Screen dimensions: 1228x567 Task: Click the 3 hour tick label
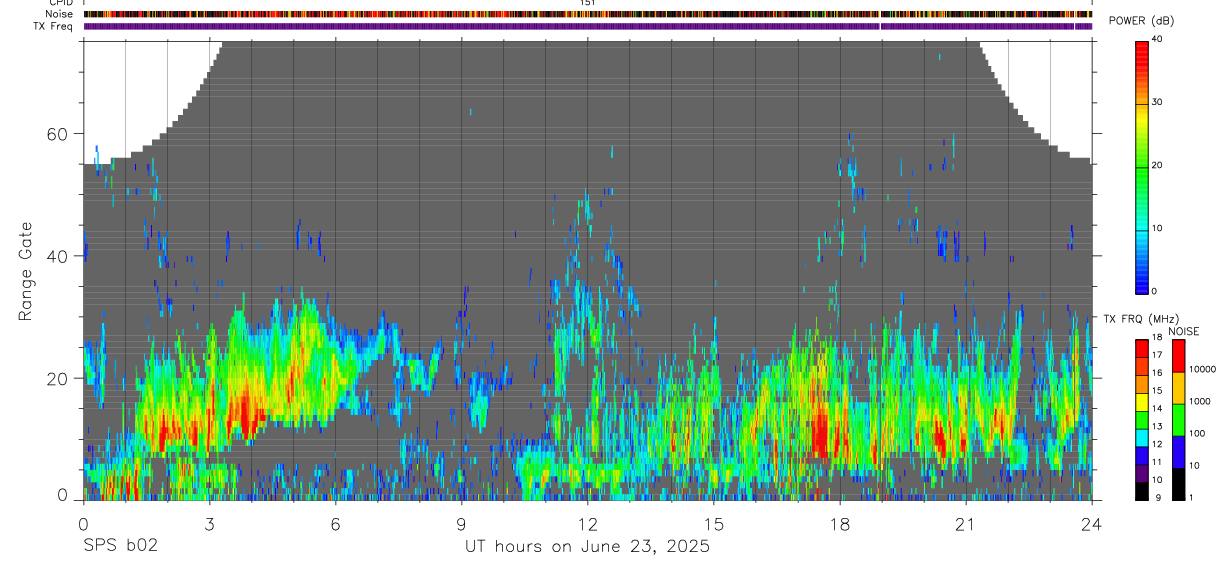[209, 525]
